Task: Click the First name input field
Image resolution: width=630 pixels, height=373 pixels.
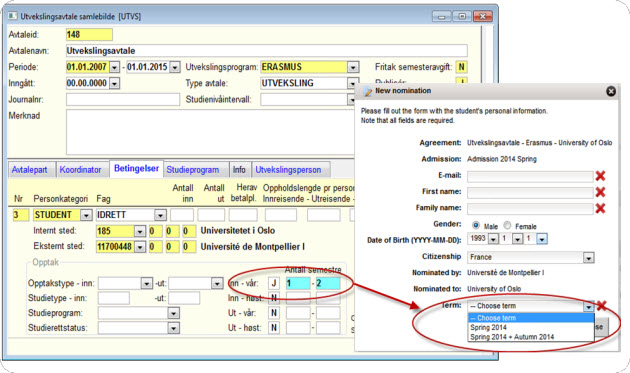Action: 530,192
